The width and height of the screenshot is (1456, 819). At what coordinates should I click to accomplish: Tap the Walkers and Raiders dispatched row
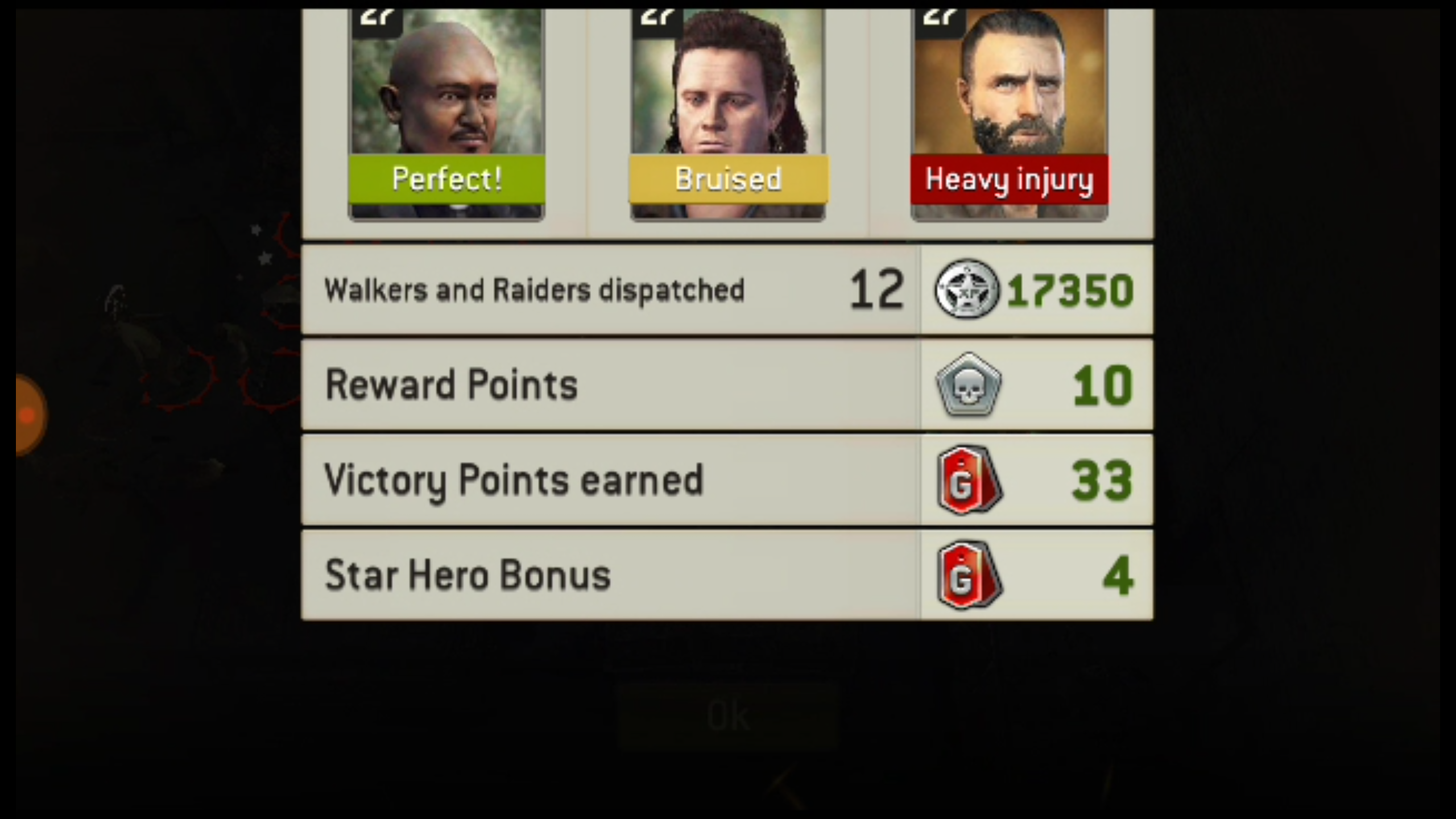point(727,289)
